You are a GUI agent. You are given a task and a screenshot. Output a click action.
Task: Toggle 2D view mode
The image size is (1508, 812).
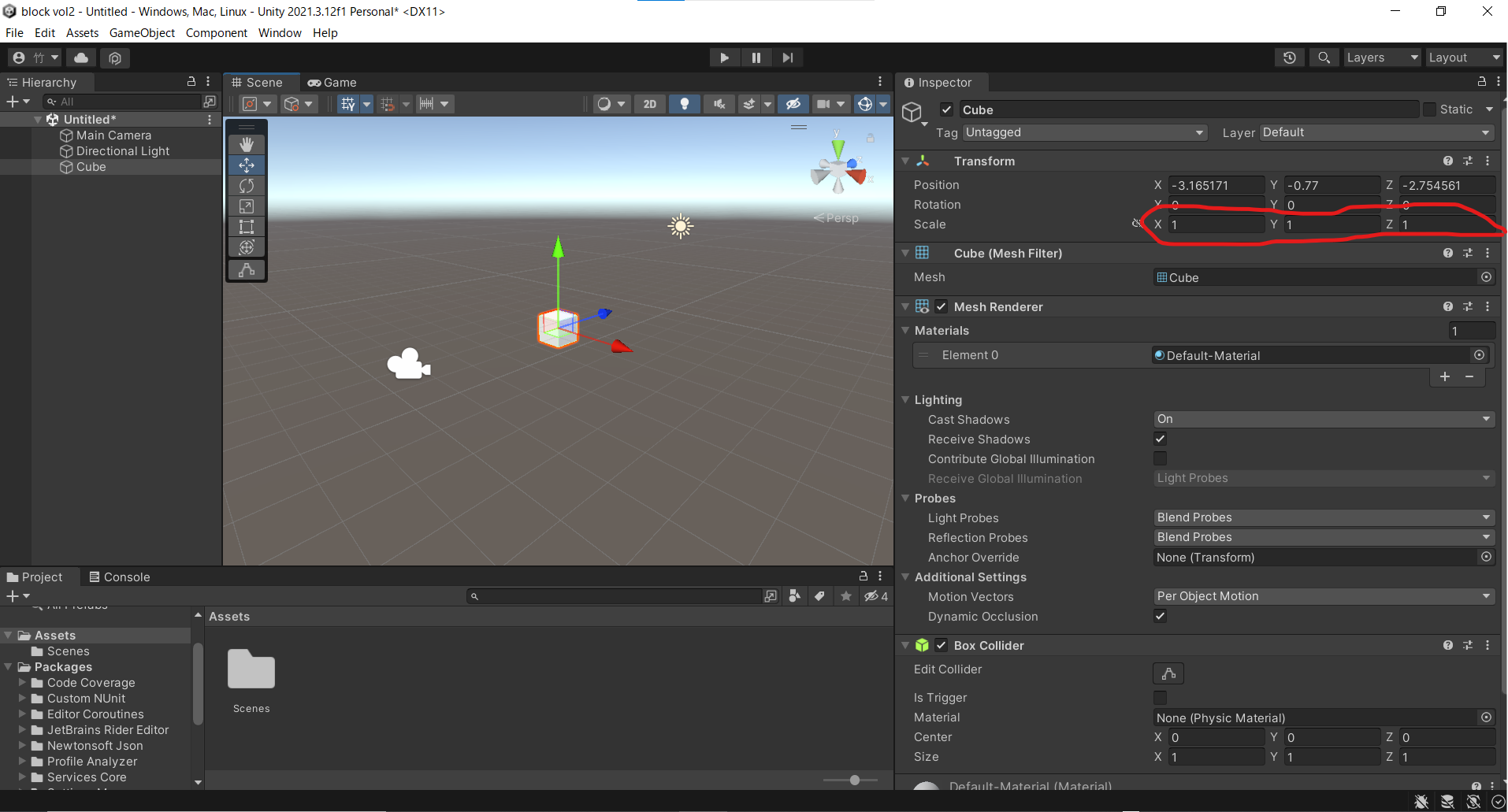point(650,104)
